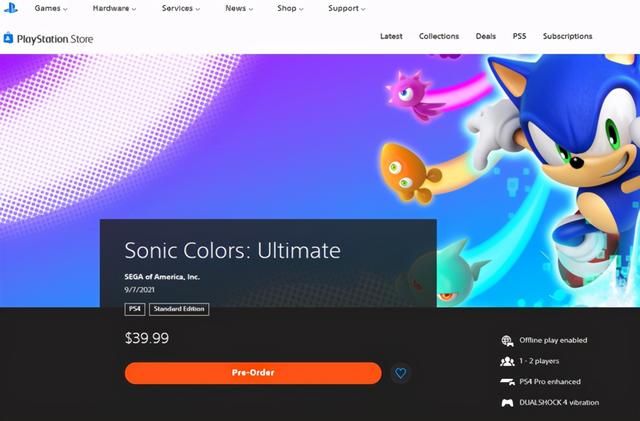640x421 pixels.
Task: Expand the Hardware dropdown menu
Action: coord(114,8)
